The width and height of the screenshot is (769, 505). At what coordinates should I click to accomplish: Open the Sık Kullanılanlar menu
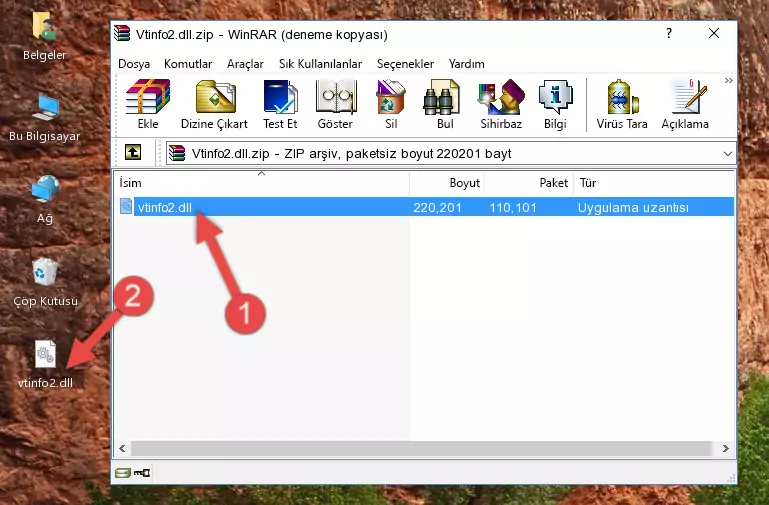tap(320, 64)
